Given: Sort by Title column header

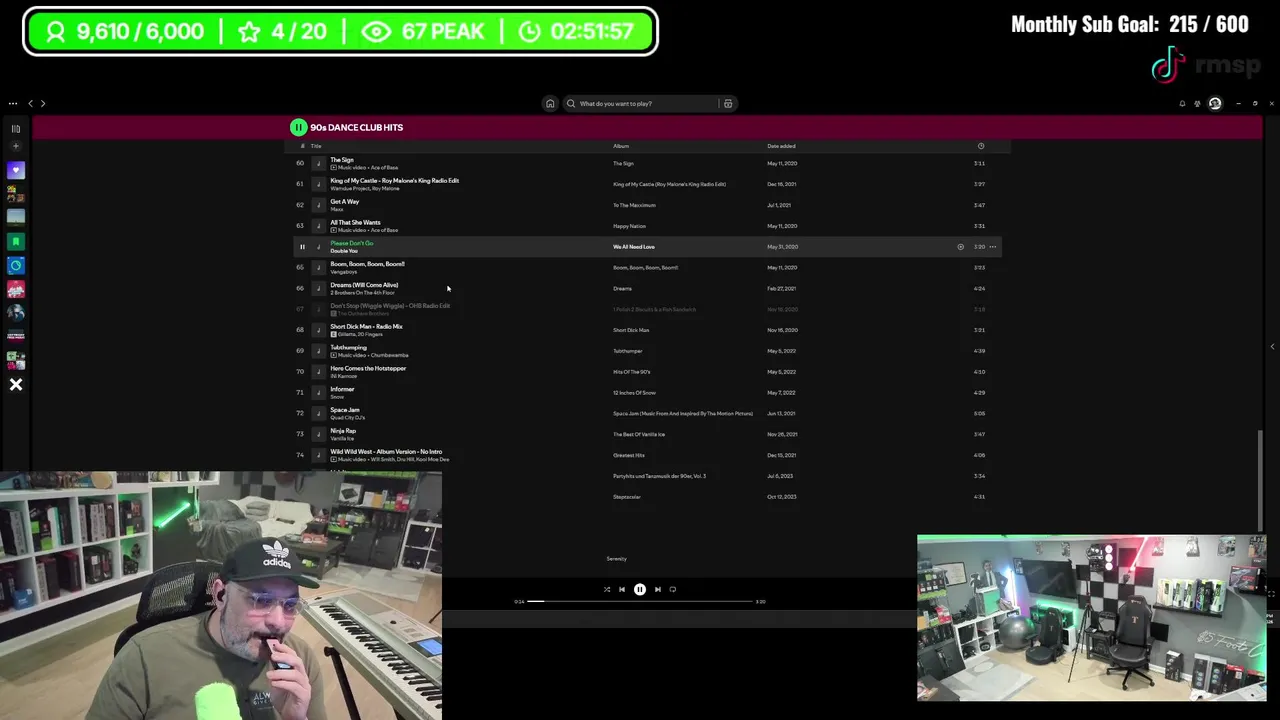Looking at the screenshot, I should (316, 146).
